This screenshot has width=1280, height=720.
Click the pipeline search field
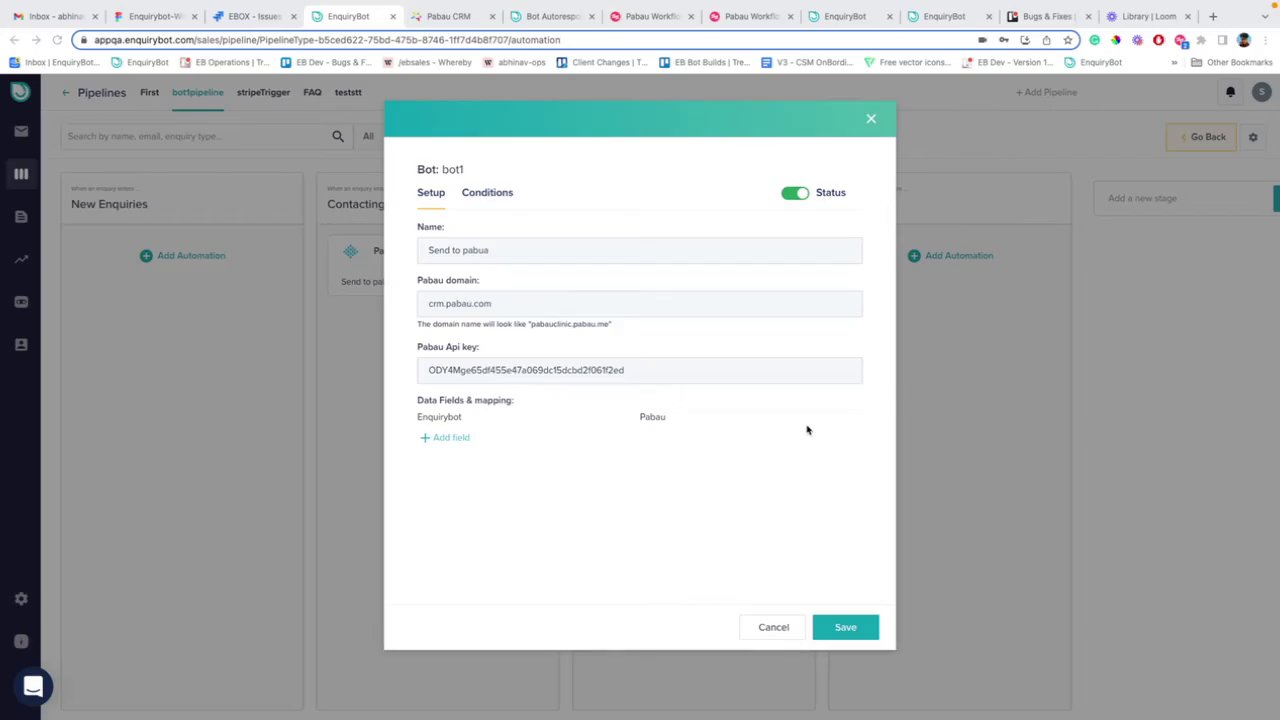point(195,136)
